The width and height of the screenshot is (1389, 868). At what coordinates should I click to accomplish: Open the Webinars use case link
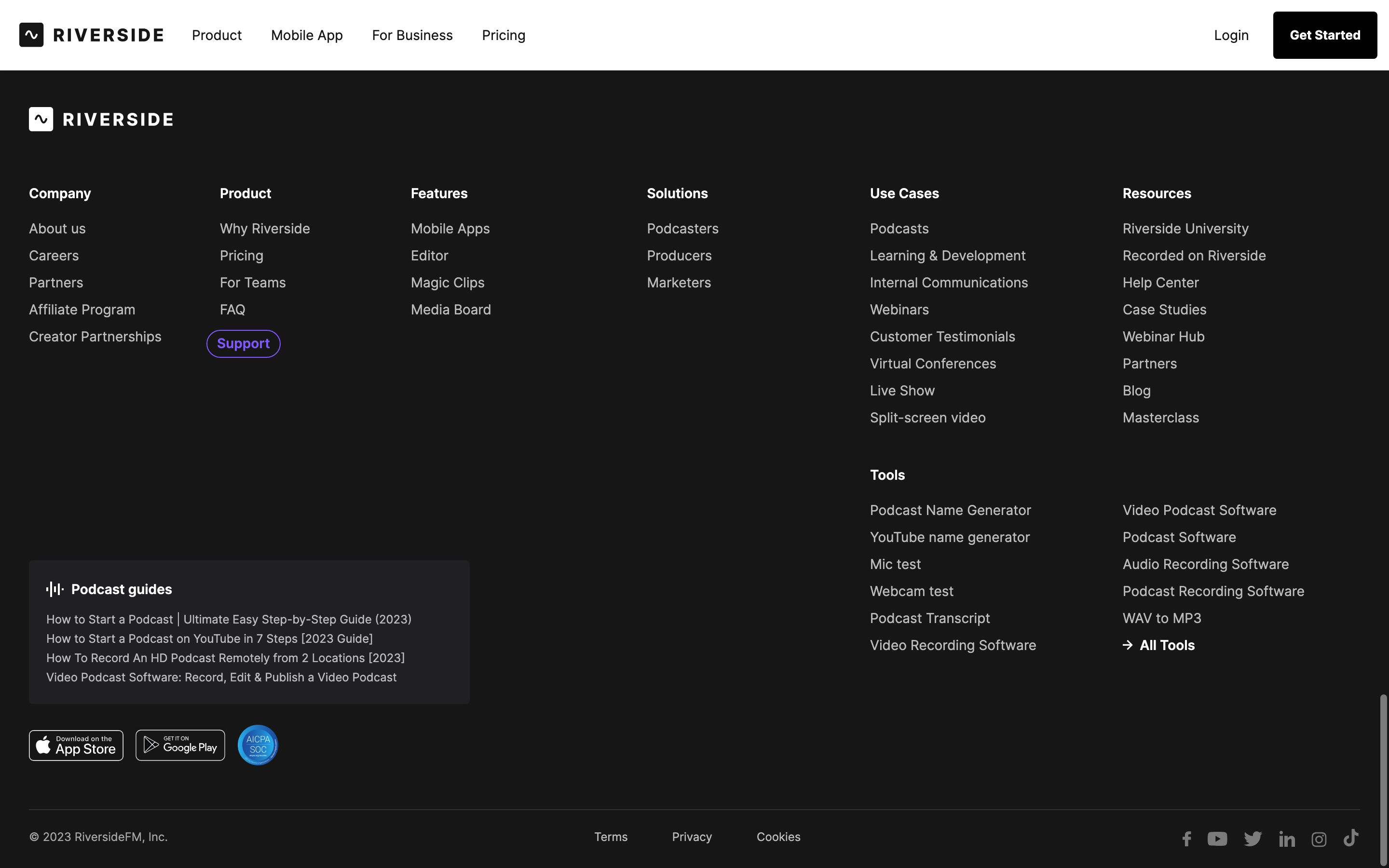pos(899,310)
